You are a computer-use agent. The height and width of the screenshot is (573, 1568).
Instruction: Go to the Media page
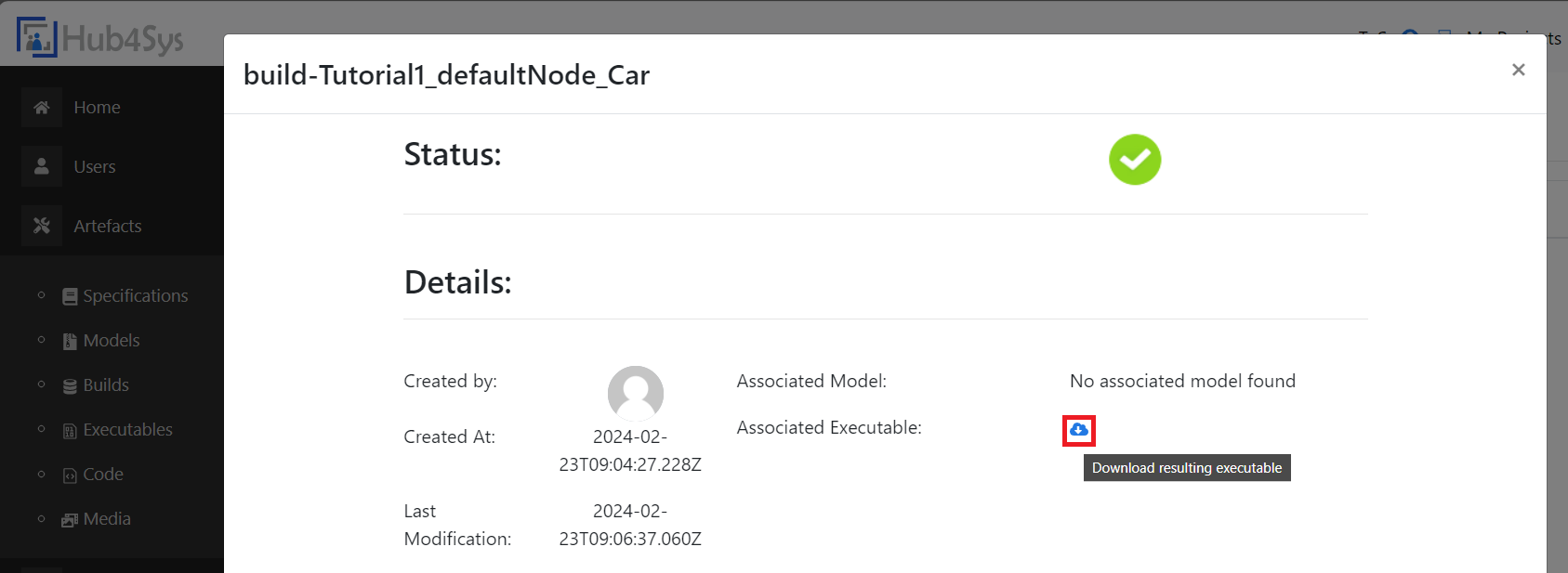click(x=107, y=519)
